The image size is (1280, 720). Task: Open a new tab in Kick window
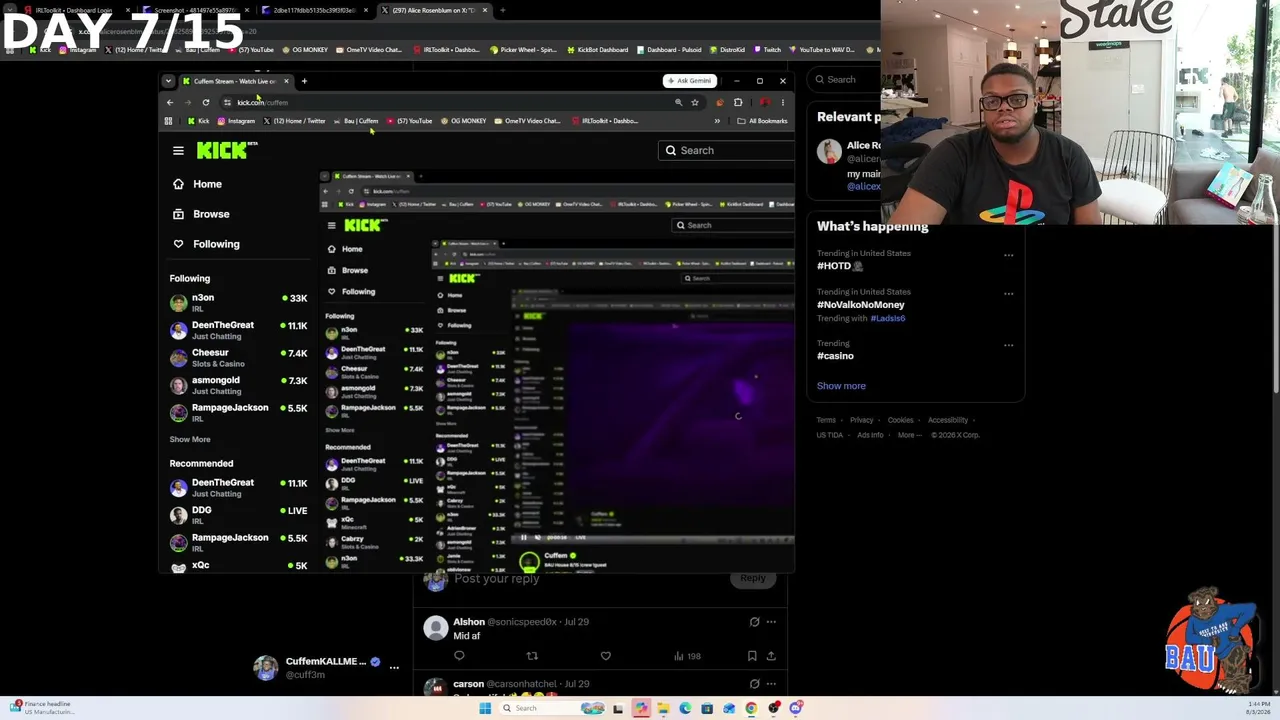click(304, 81)
